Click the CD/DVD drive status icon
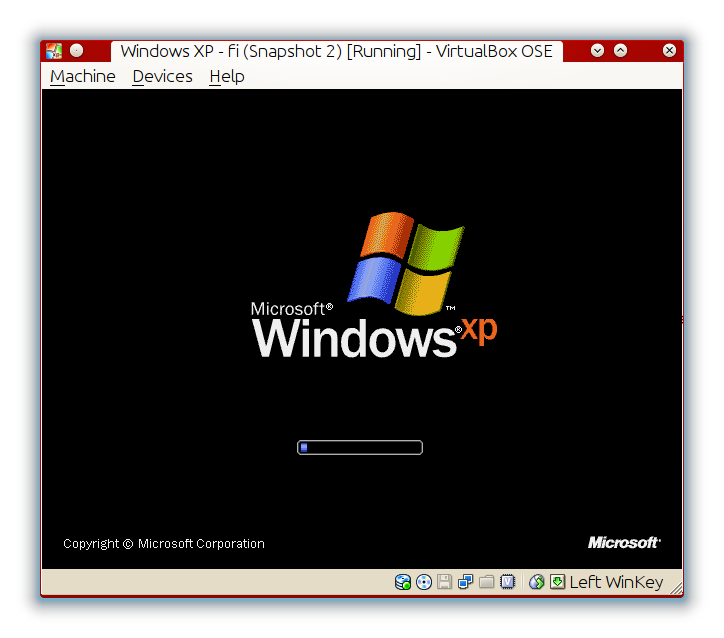724x638 pixels. [424, 582]
